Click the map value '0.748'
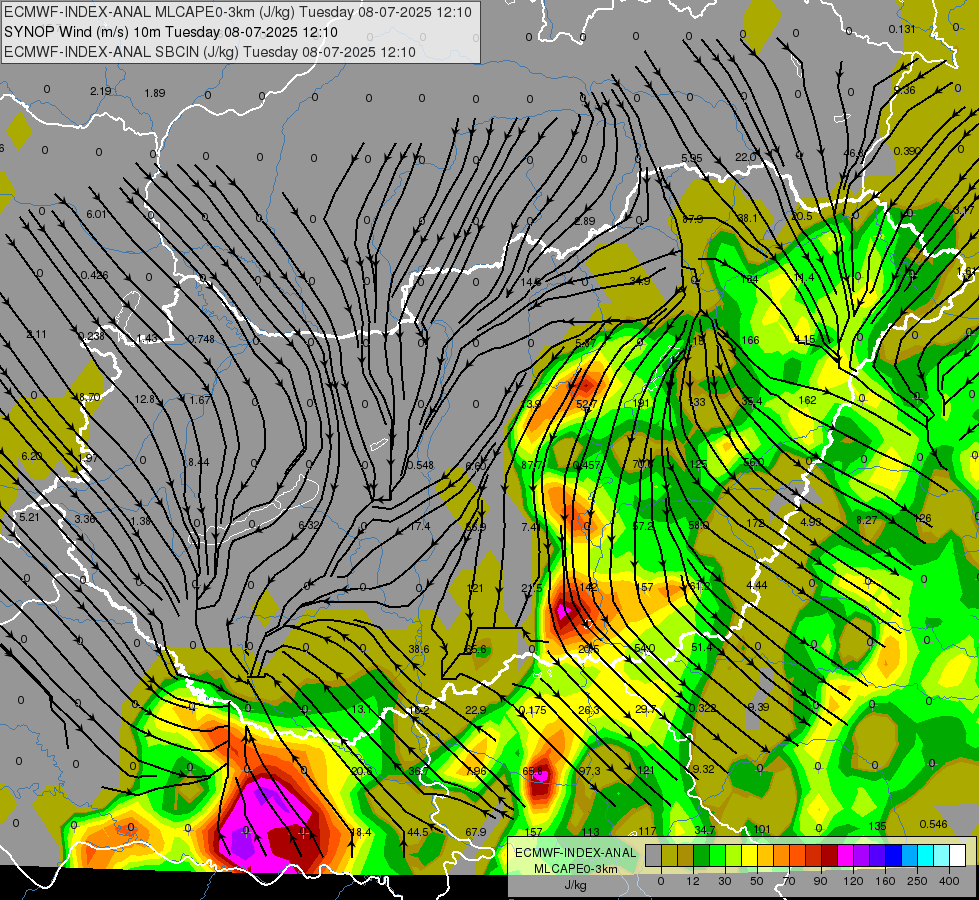This screenshot has height=900, width=979. [201, 339]
